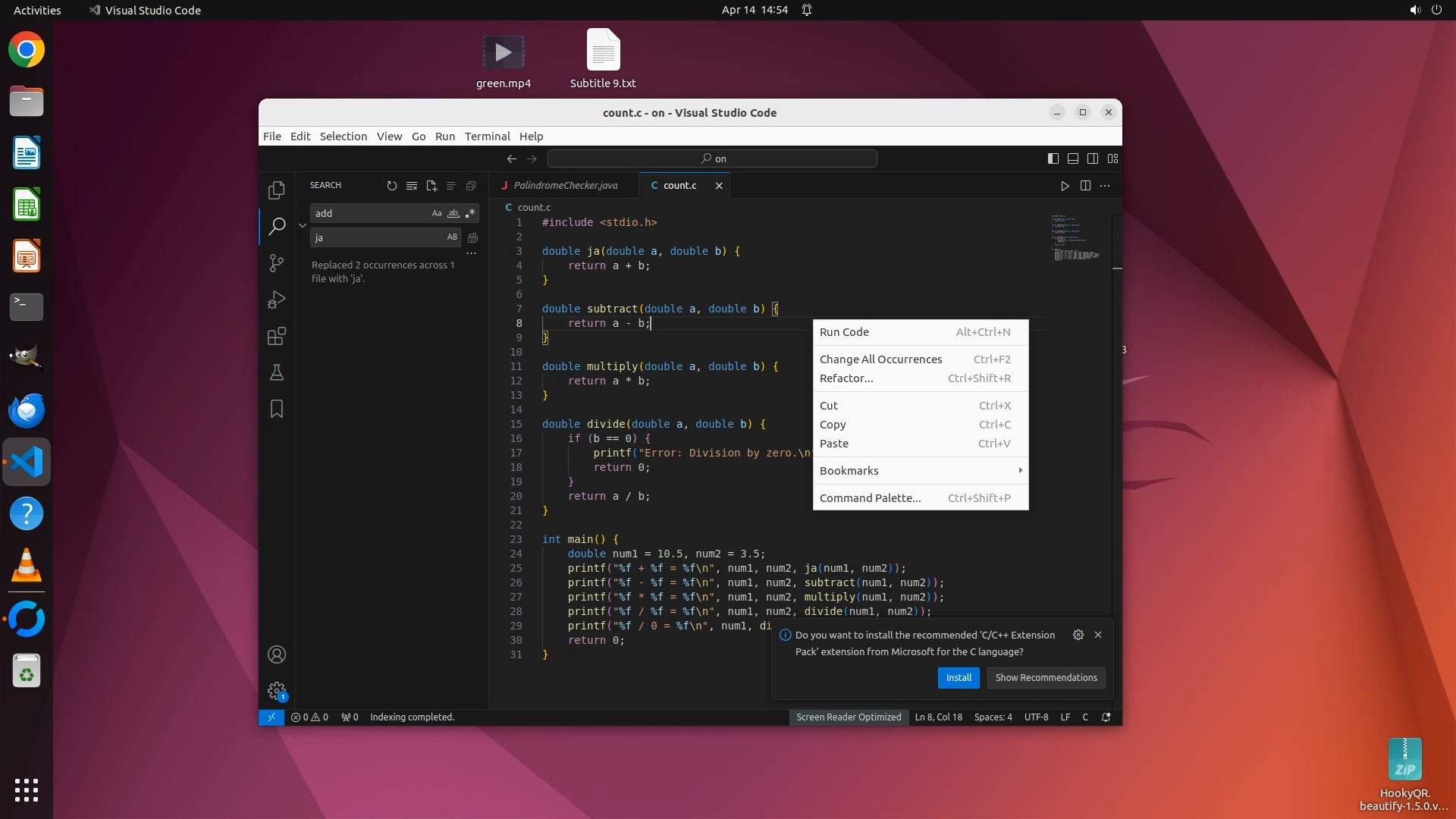This screenshot has height=819, width=1456.
Task: Open New Search Editor icon
Action: (x=431, y=186)
